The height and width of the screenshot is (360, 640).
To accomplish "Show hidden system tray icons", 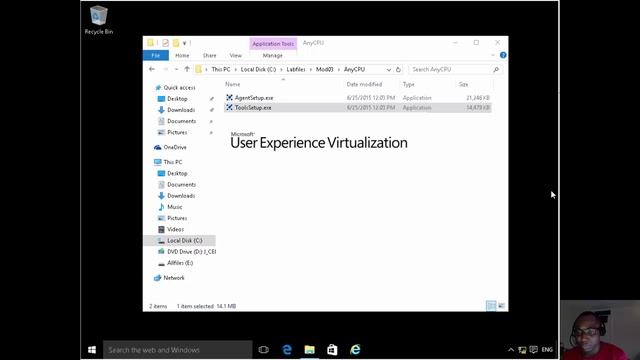I will point(511,350).
